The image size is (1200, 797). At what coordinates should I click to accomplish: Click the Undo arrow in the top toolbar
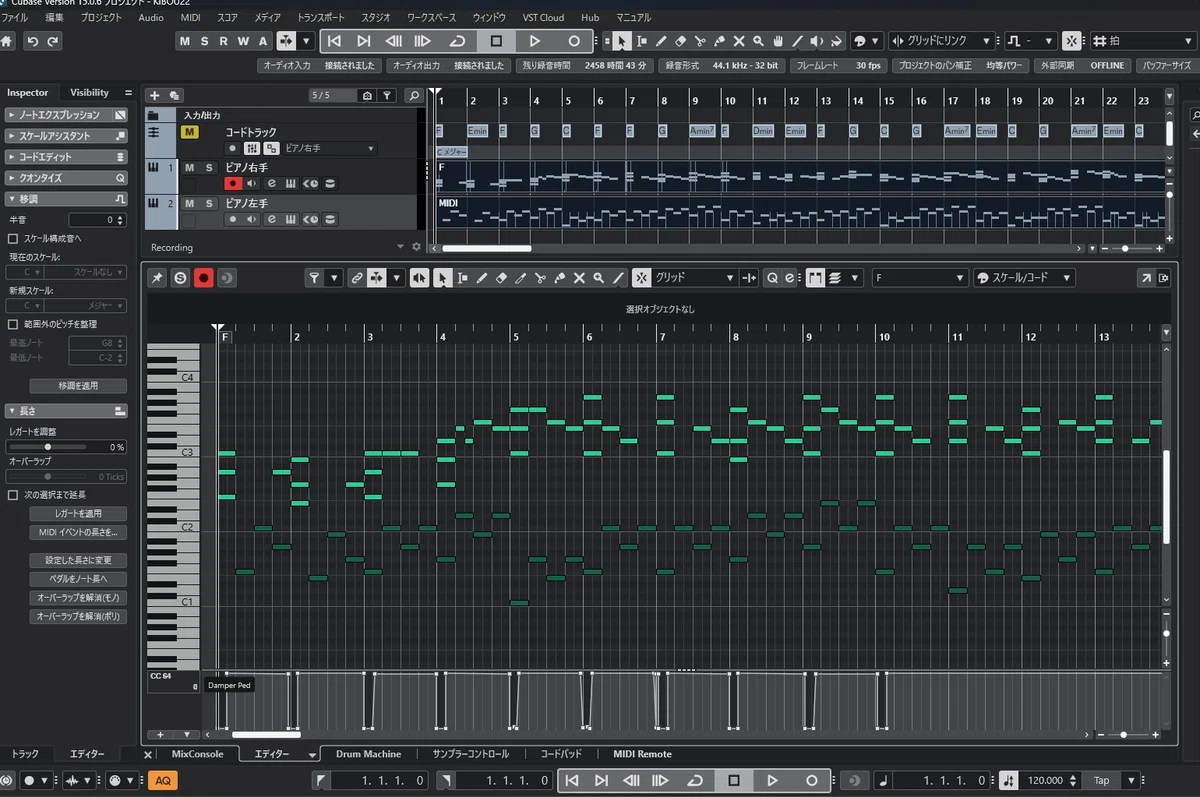click(33, 41)
